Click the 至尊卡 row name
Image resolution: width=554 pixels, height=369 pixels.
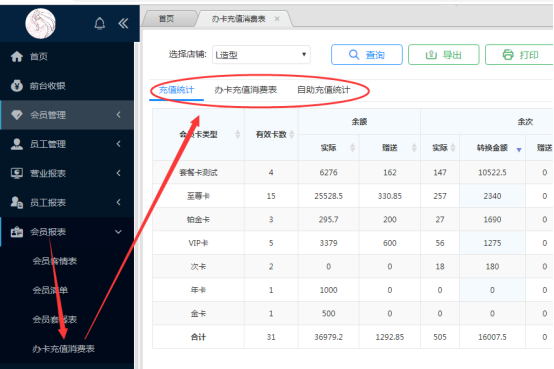198,196
